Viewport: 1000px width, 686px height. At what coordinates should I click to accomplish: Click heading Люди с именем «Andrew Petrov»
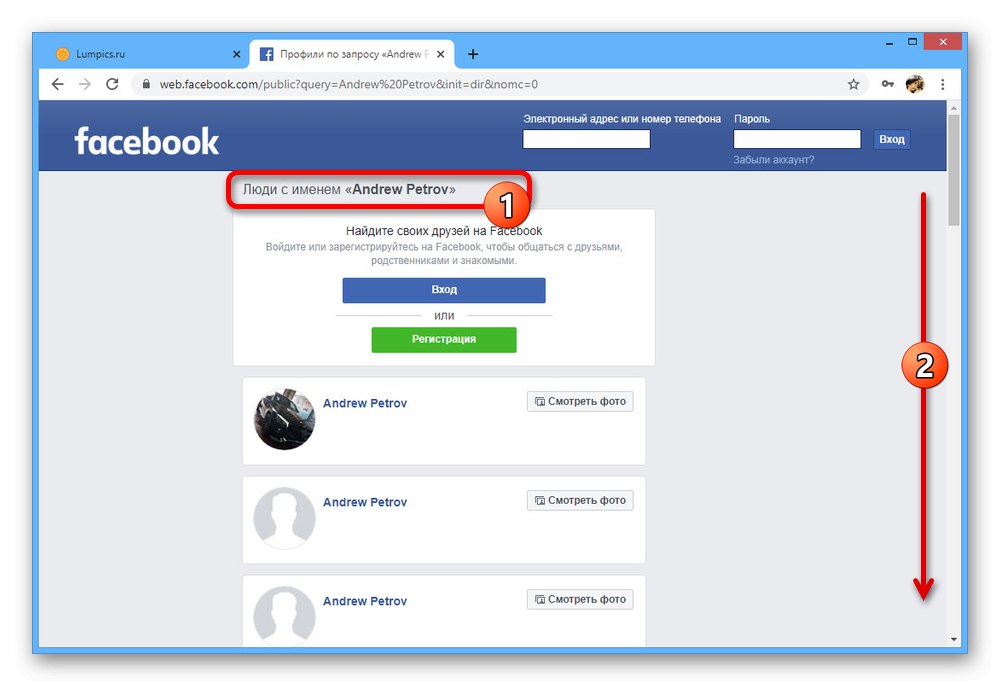pyautogui.click(x=349, y=189)
